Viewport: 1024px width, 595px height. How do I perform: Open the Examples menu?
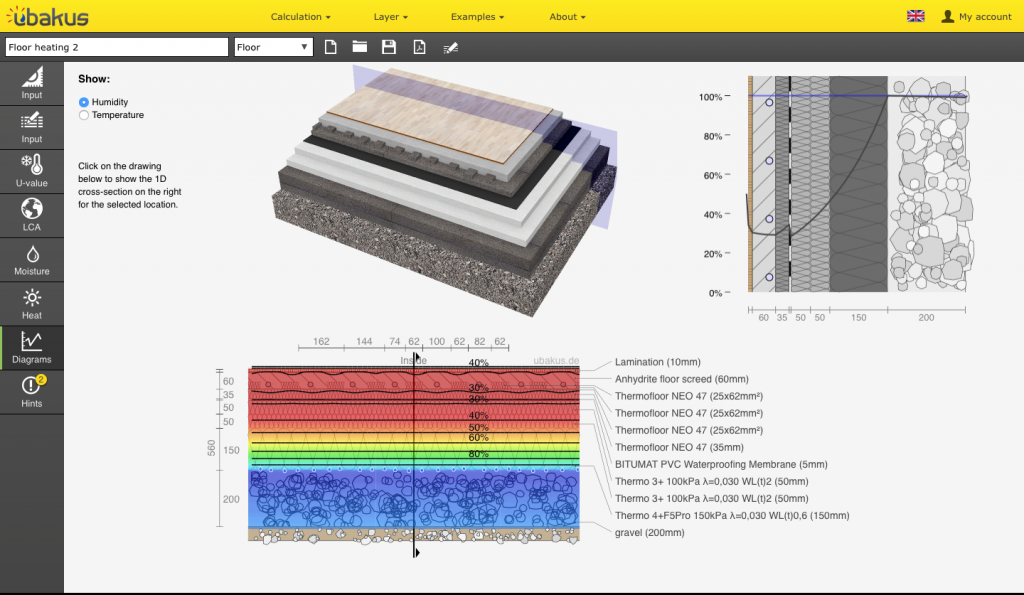pos(477,17)
